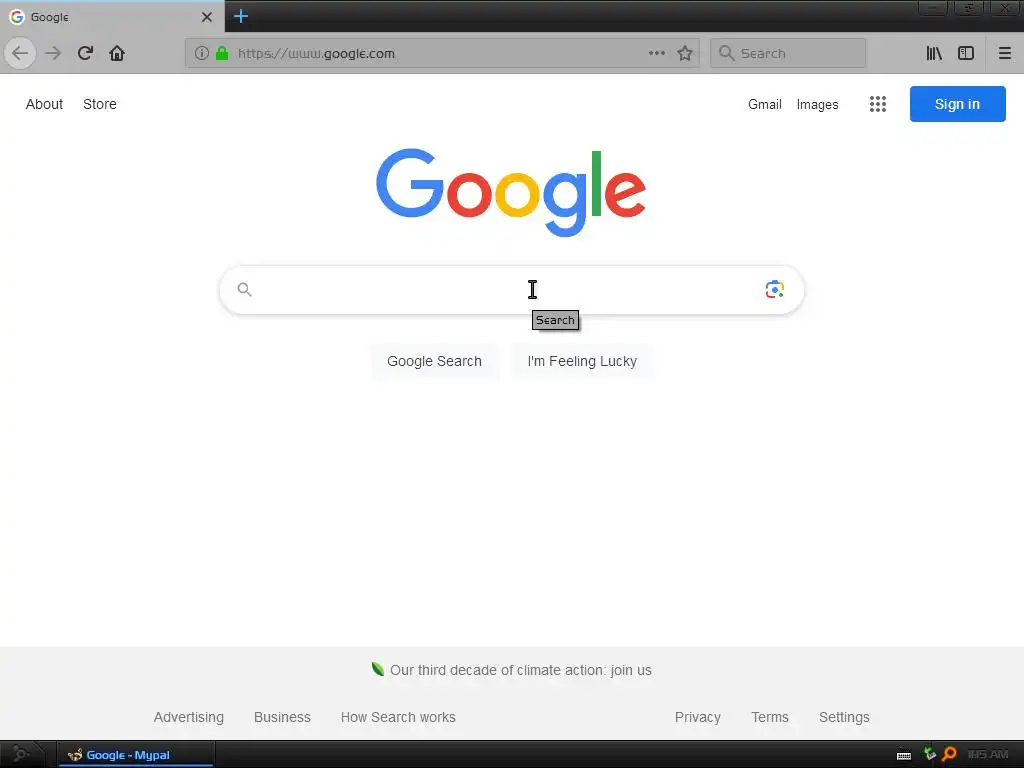This screenshot has height=768, width=1024.
Task: Open the Advertising footer link
Action: coord(189,717)
